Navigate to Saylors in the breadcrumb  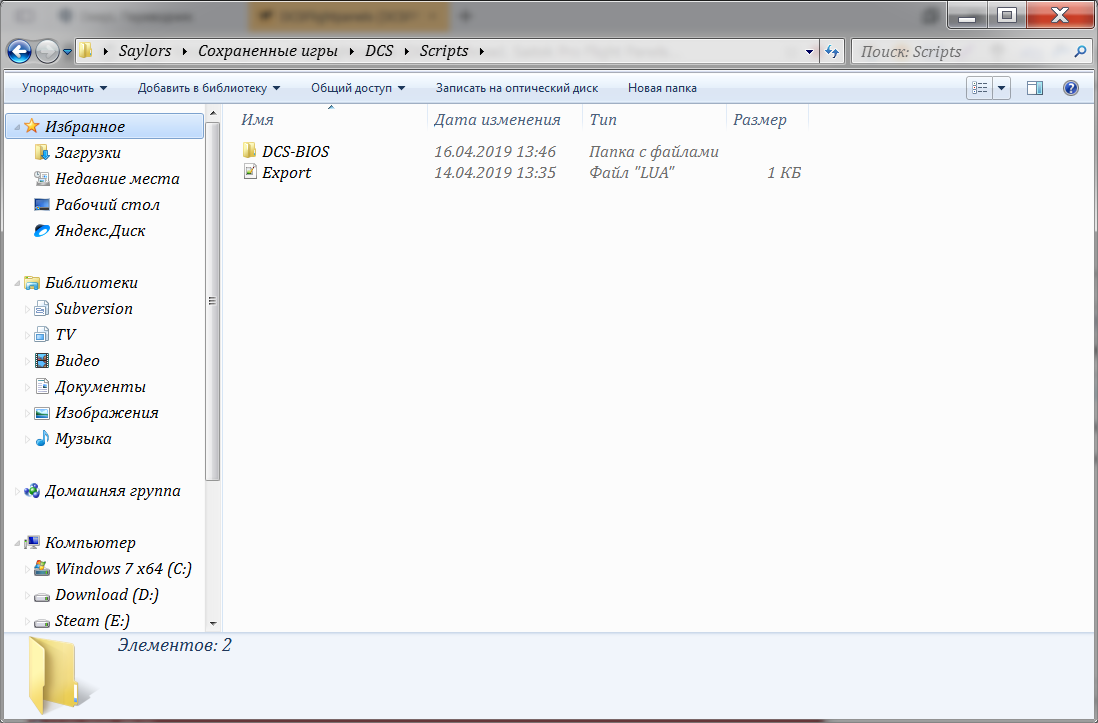pos(145,51)
